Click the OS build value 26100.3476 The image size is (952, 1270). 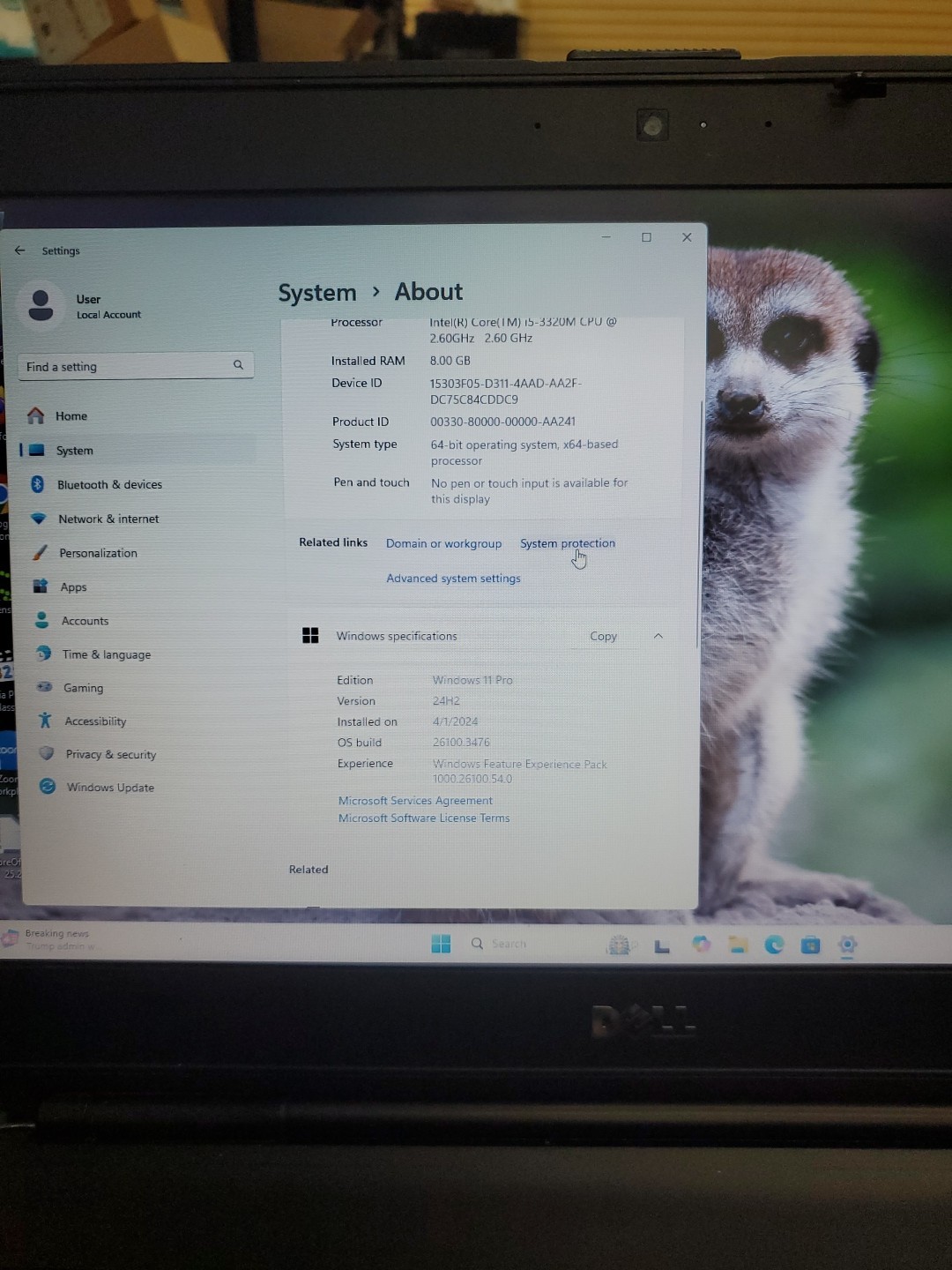tap(461, 743)
